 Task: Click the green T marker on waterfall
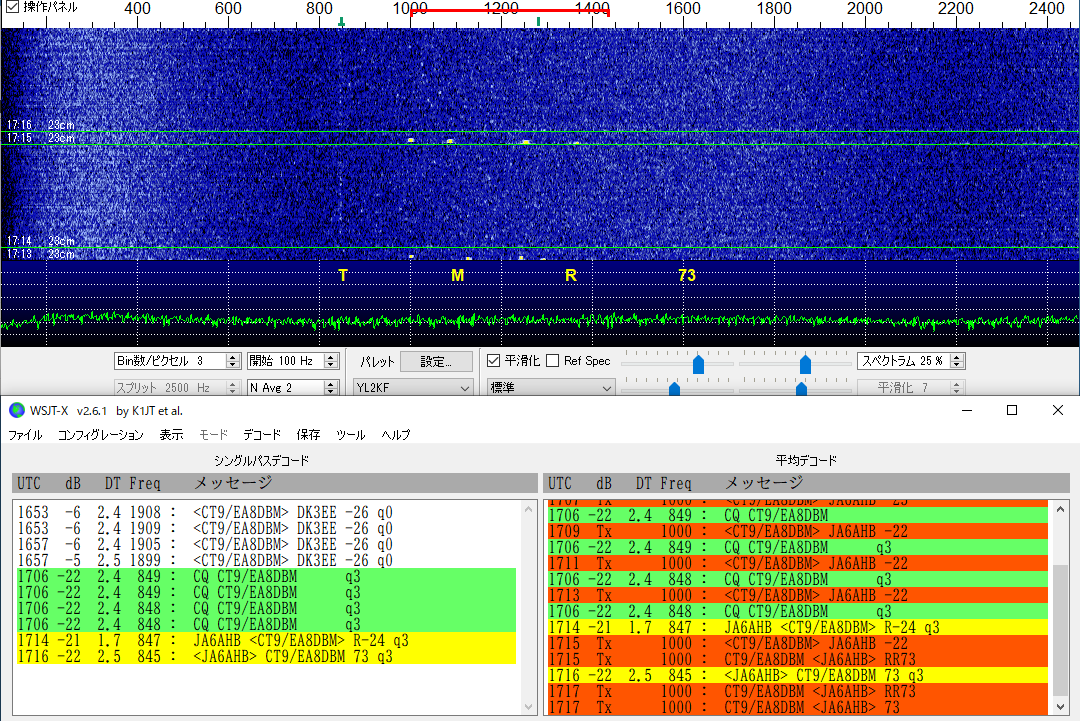pyautogui.click(x=342, y=21)
